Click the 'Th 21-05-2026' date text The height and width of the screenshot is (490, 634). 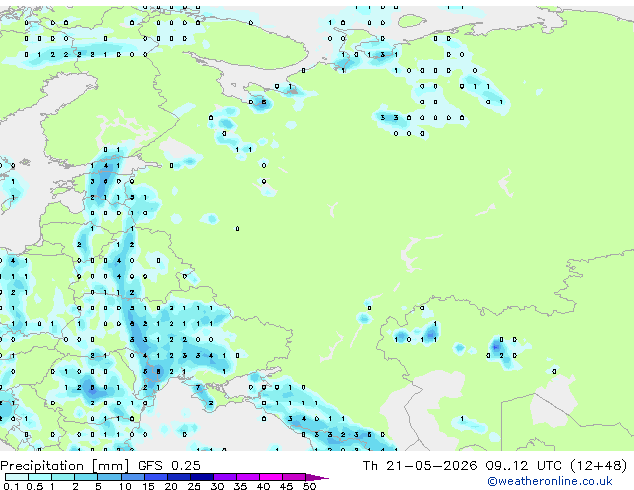(420, 466)
